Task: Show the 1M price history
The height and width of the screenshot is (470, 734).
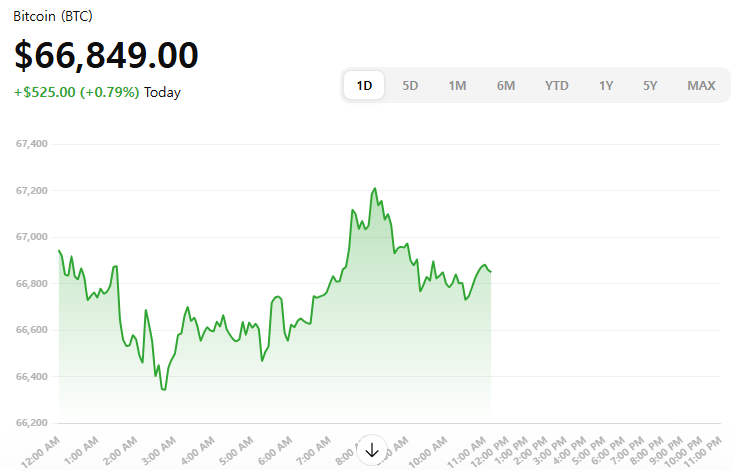Action: [x=457, y=85]
